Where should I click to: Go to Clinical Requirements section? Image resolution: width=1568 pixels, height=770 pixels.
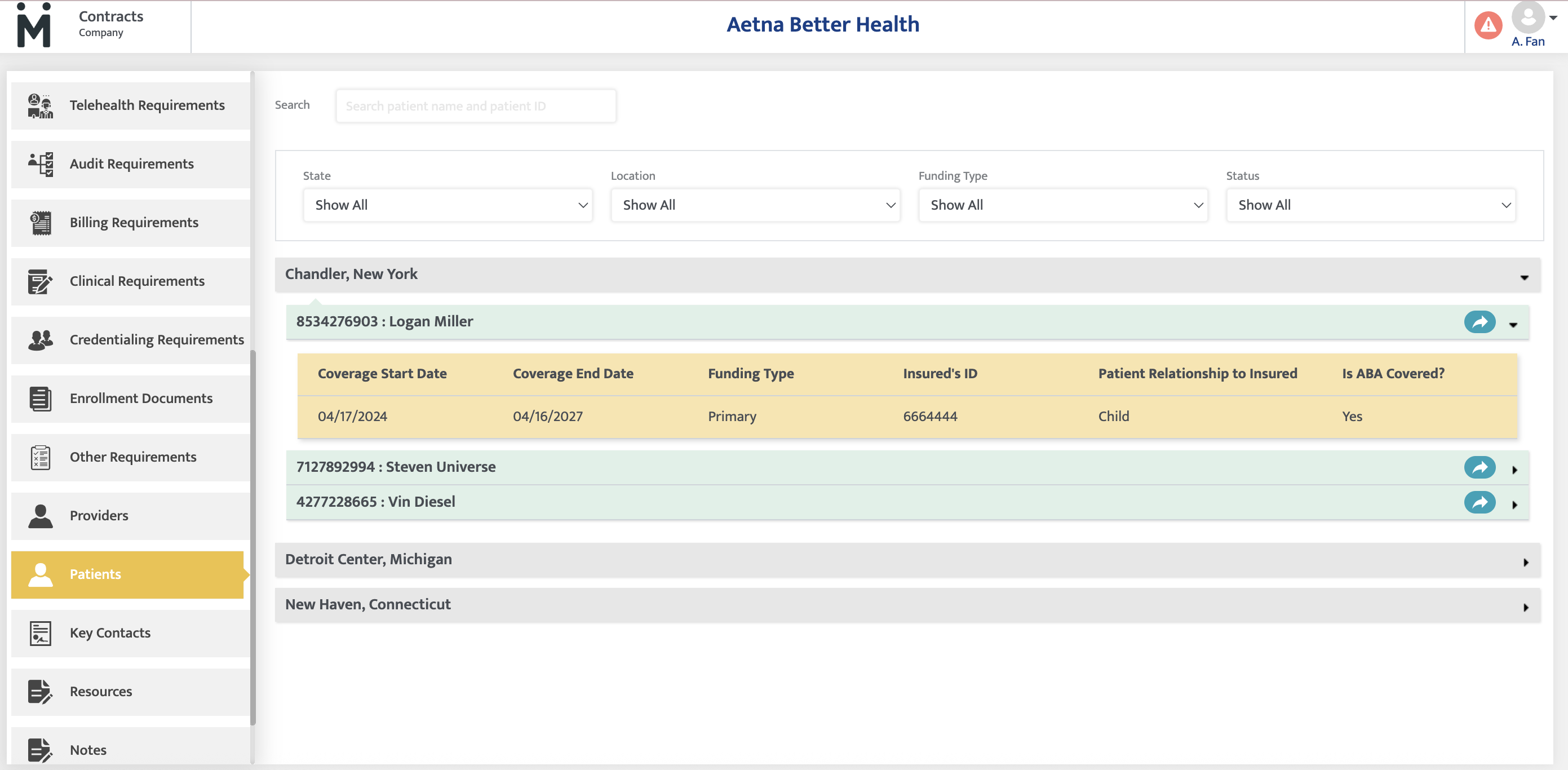130,281
